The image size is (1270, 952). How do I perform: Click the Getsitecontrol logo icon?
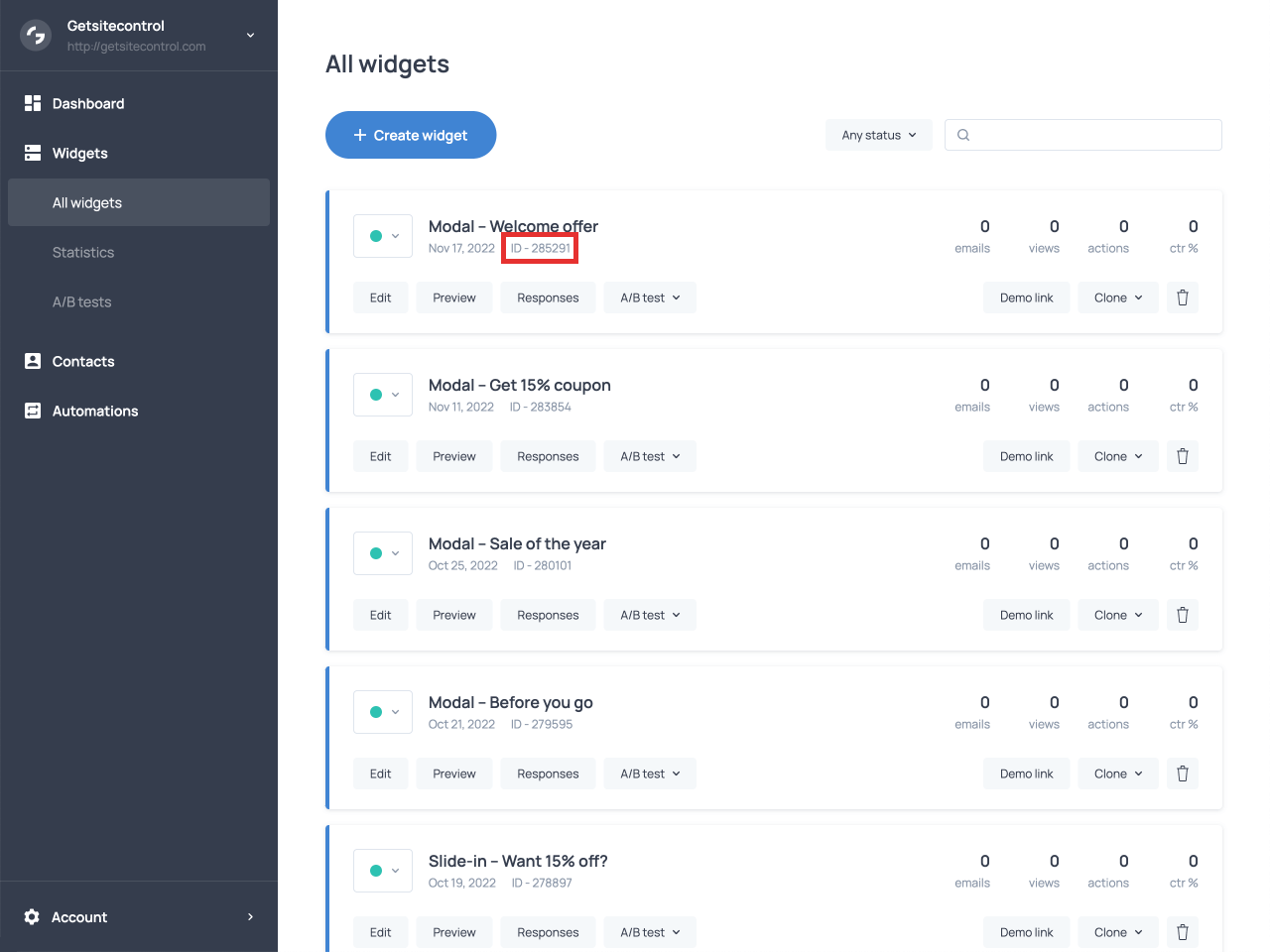(x=36, y=36)
